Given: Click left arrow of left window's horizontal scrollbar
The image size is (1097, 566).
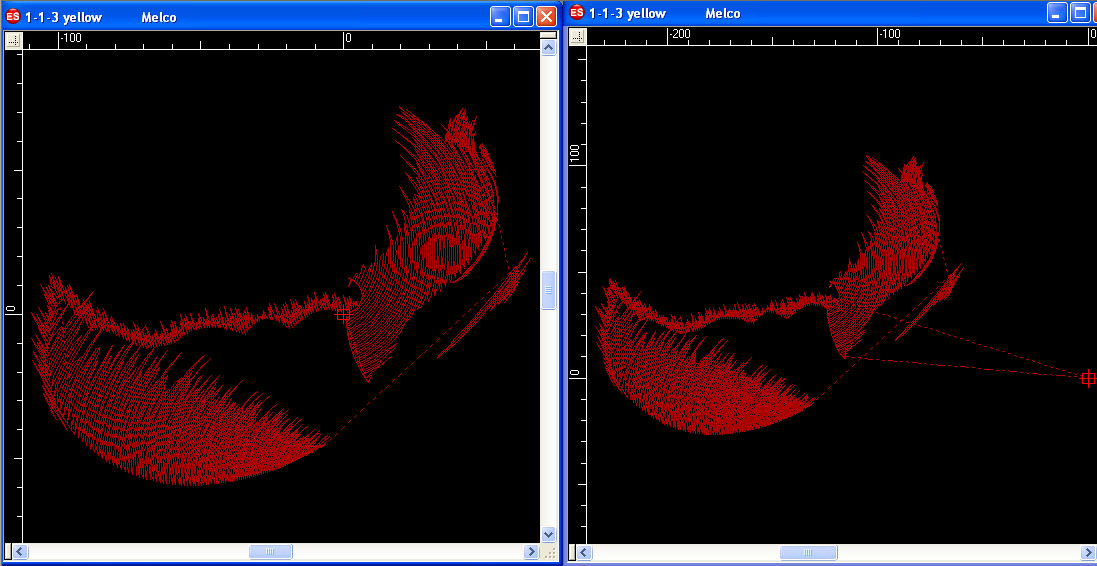Looking at the screenshot, I should (x=19, y=552).
